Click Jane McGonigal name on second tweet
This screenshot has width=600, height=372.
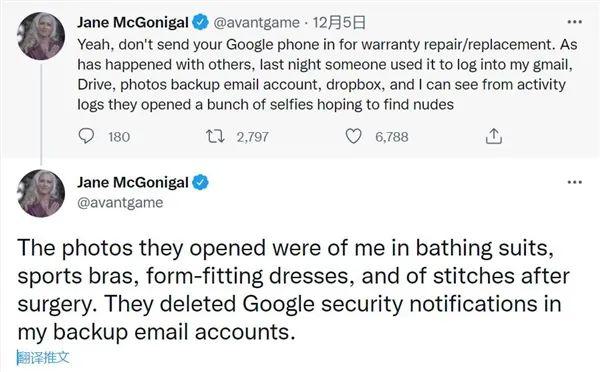(x=133, y=183)
